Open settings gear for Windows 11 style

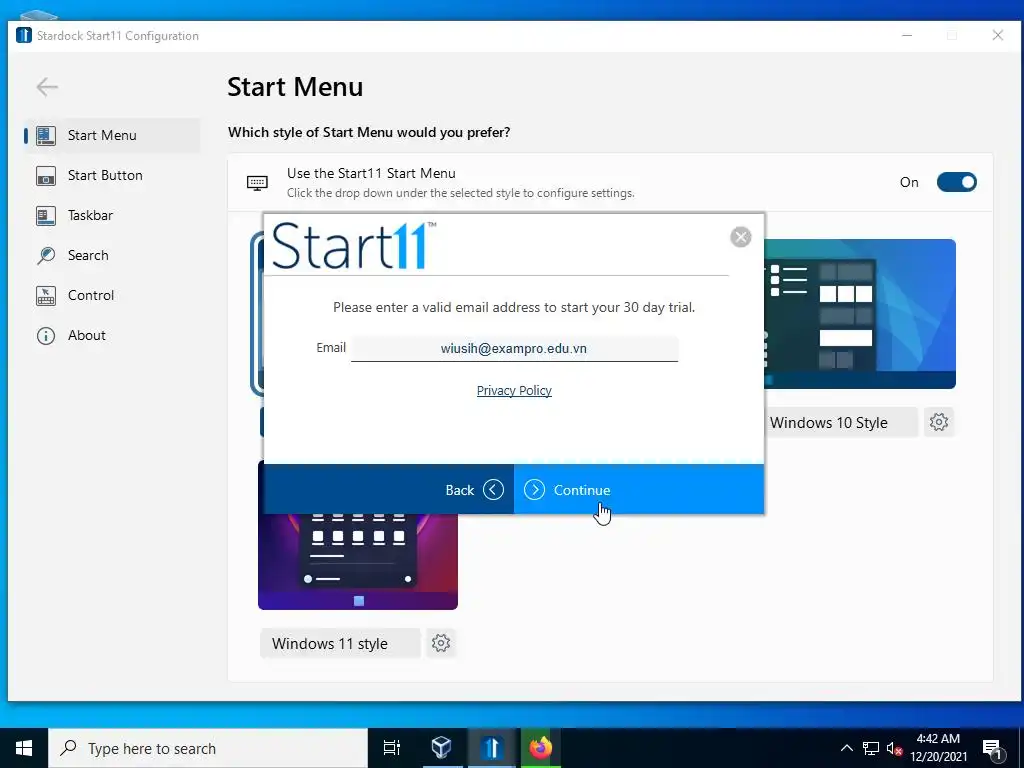coord(441,643)
